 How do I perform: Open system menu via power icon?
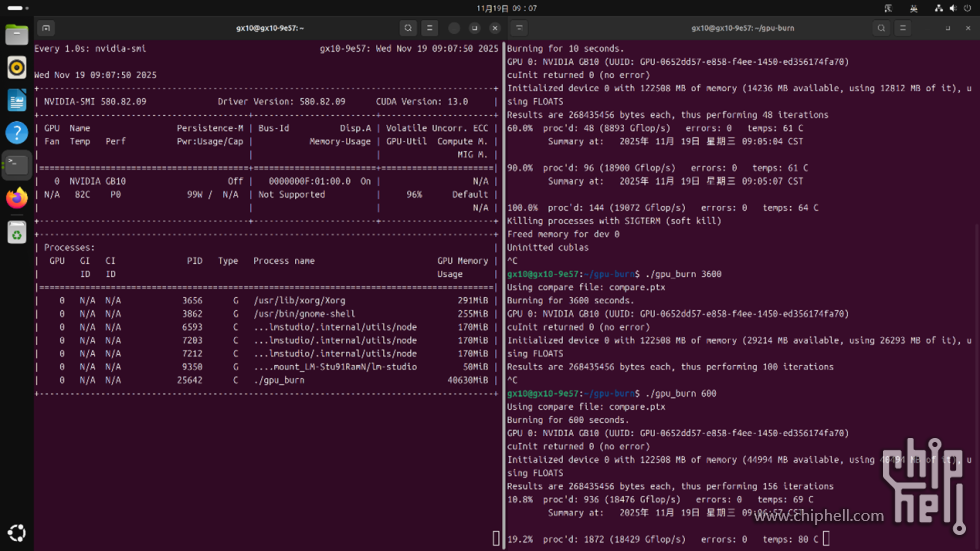pyautogui.click(x=967, y=8)
